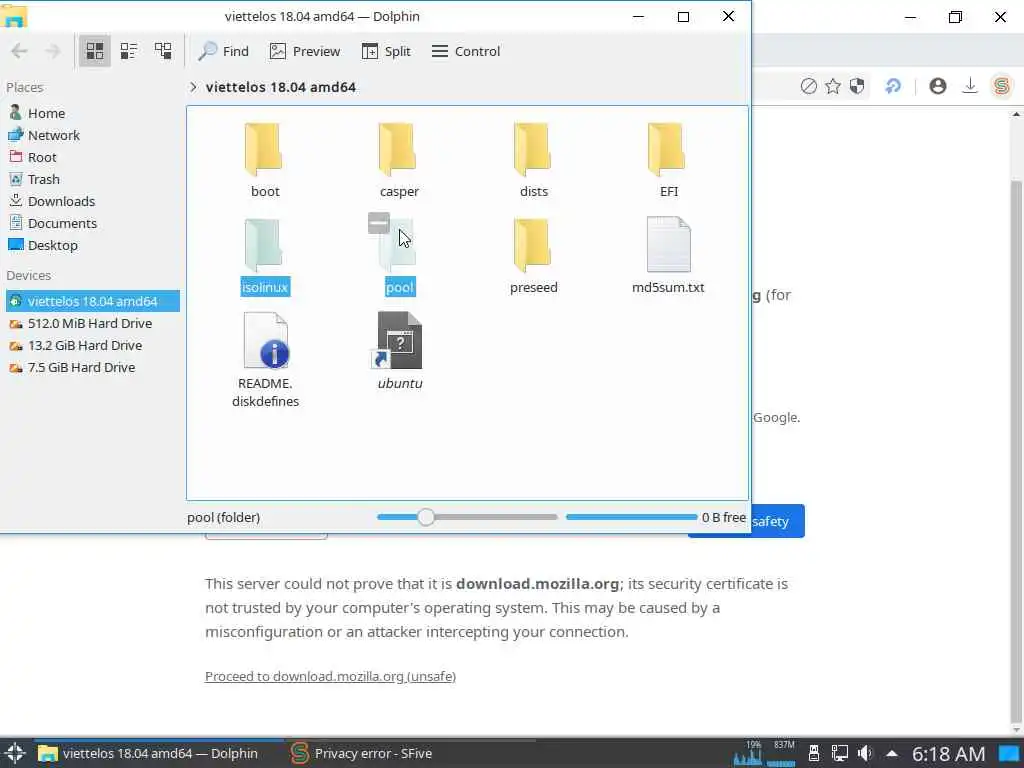Select the boot folder icon
The height and width of the screenshot is (768, 1024).
264,150
